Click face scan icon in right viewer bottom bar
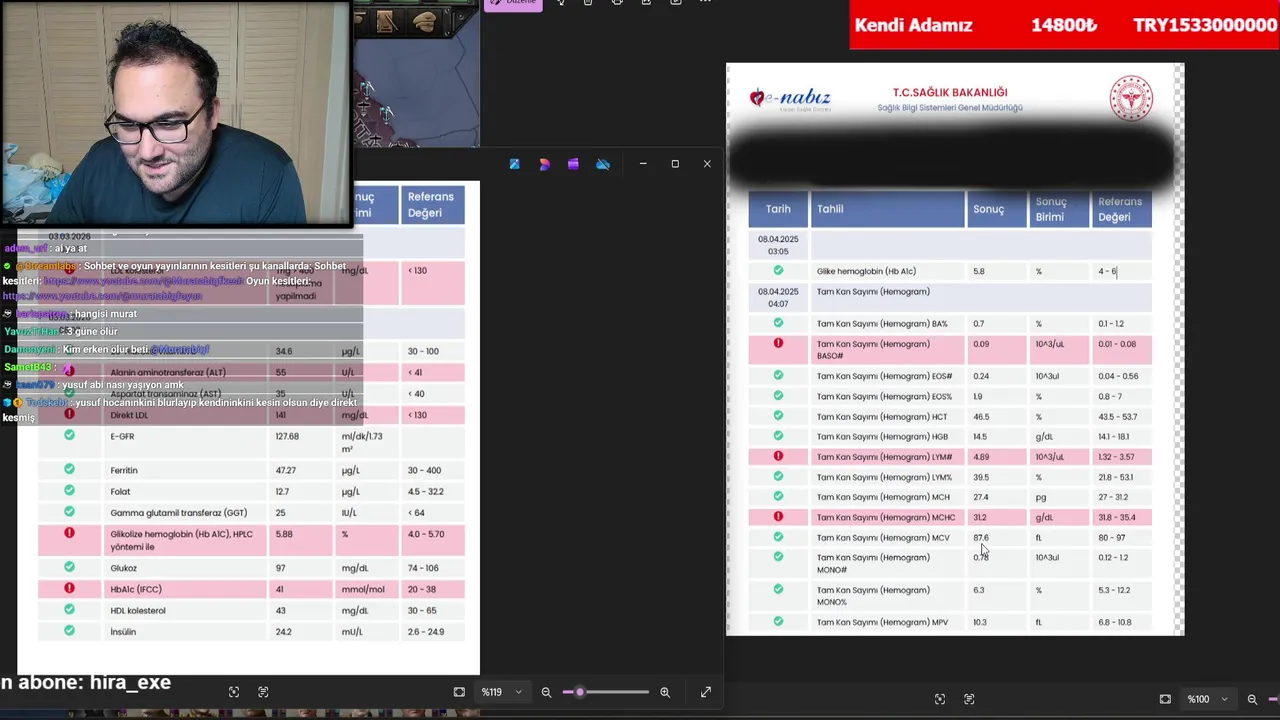This screenshot has width=1280, height=720. [x=939, y=699]
